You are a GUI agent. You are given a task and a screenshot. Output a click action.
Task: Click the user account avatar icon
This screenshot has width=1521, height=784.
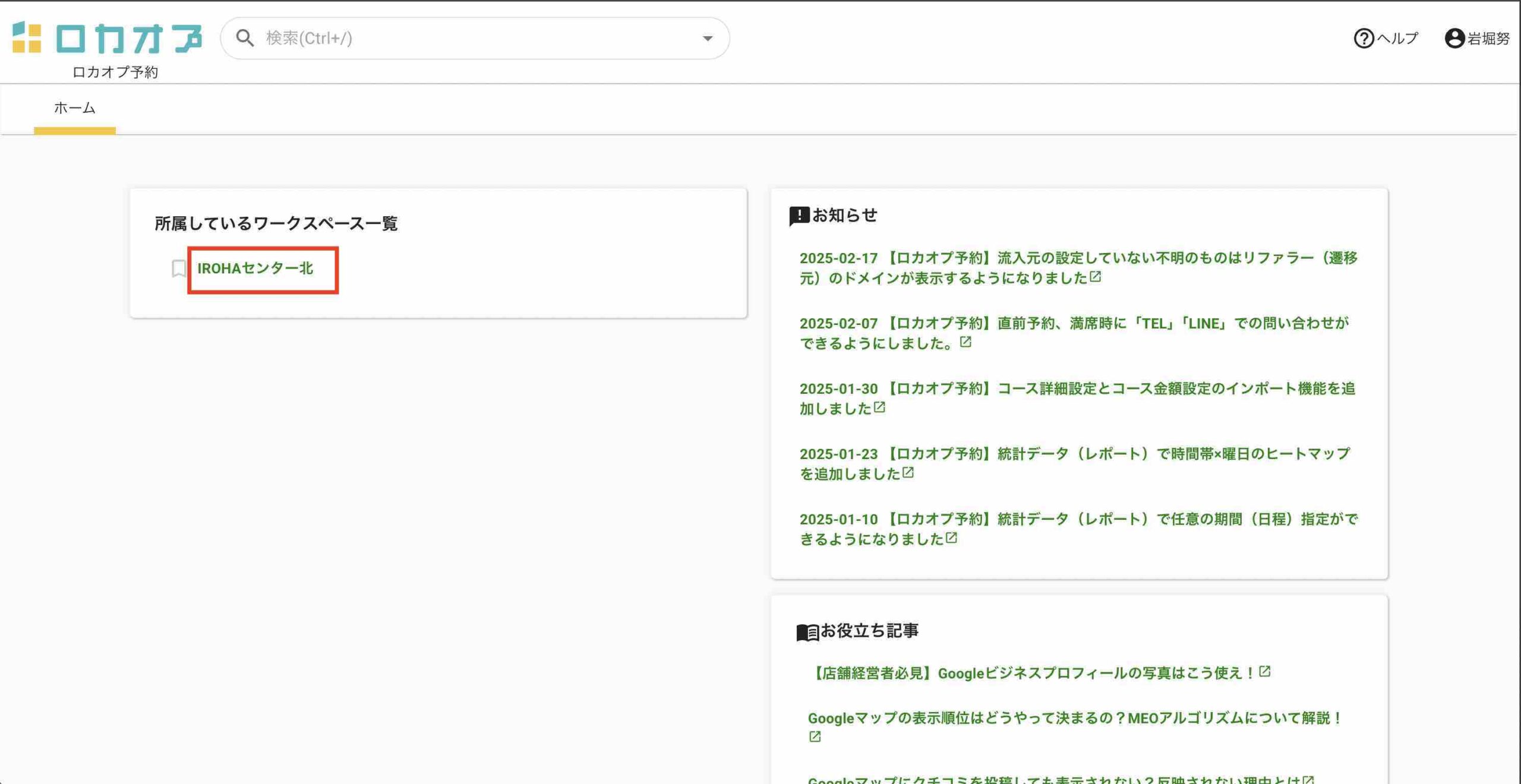pos(1454,39)
